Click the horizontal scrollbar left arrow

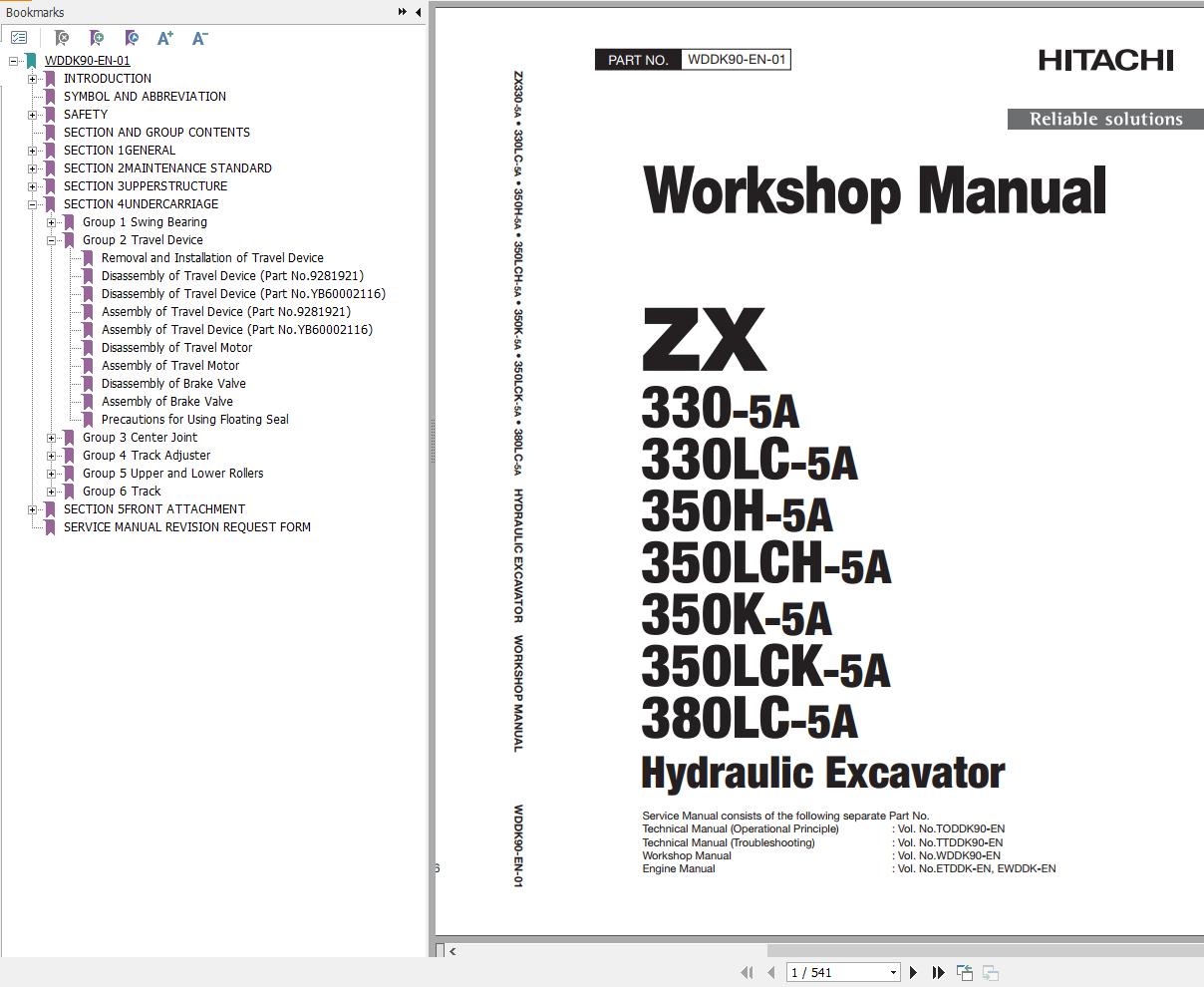point(452,951)
